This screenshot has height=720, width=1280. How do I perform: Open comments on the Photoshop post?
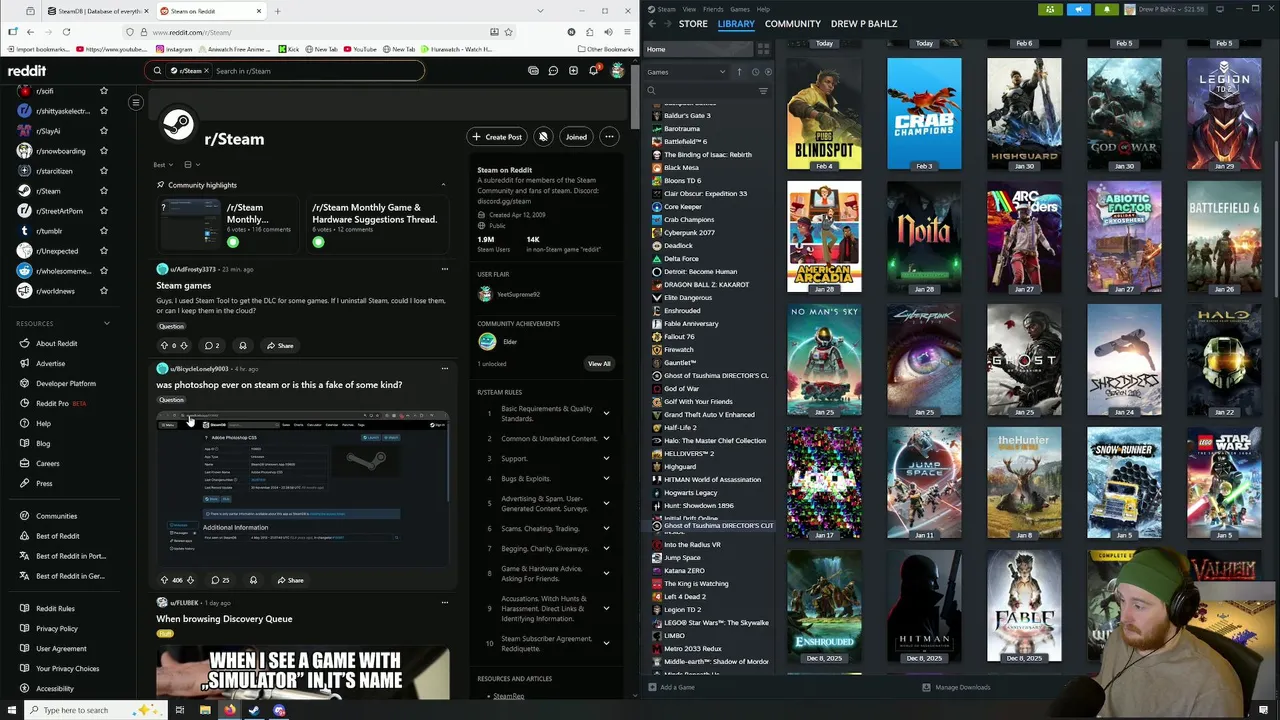(x=218, y=580)
